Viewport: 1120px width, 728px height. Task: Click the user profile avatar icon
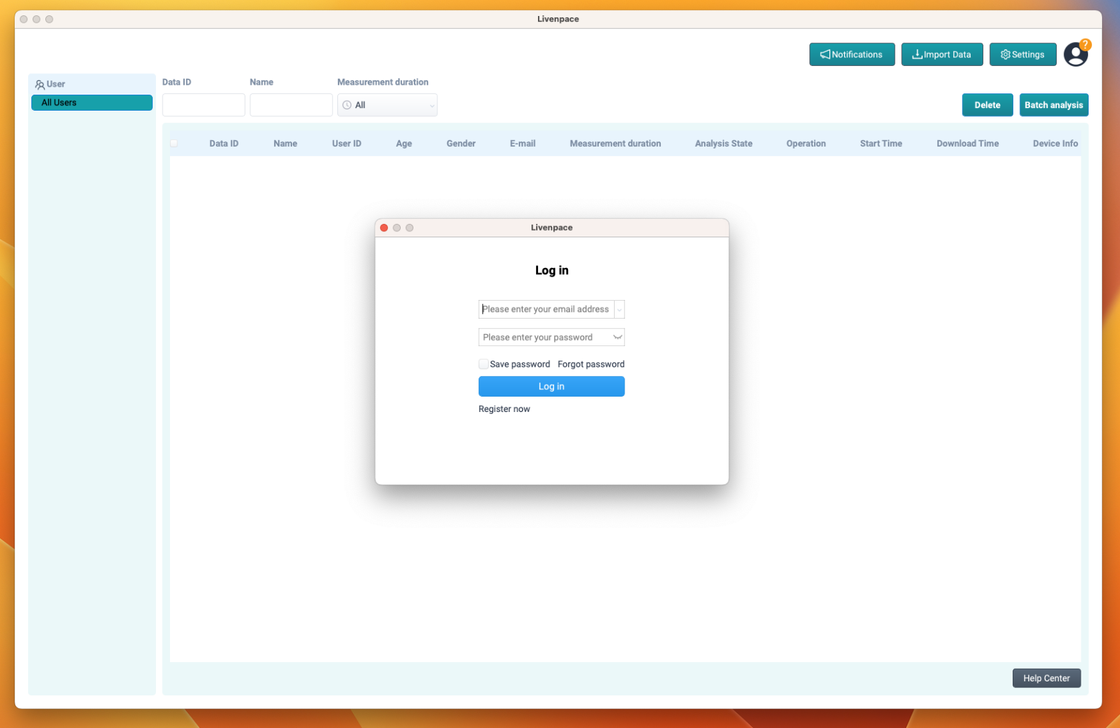click(1075, 56)
